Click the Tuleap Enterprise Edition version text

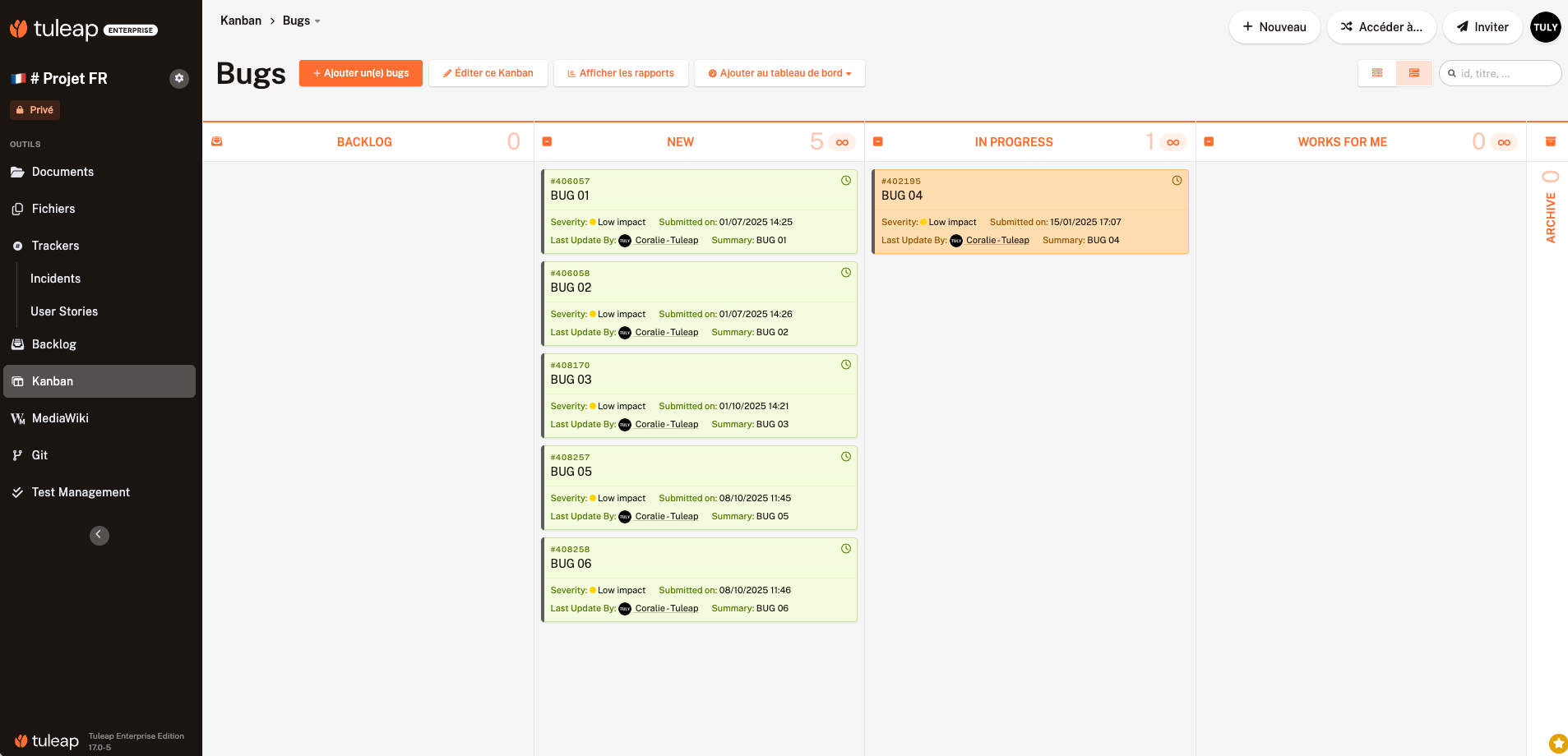136,741
